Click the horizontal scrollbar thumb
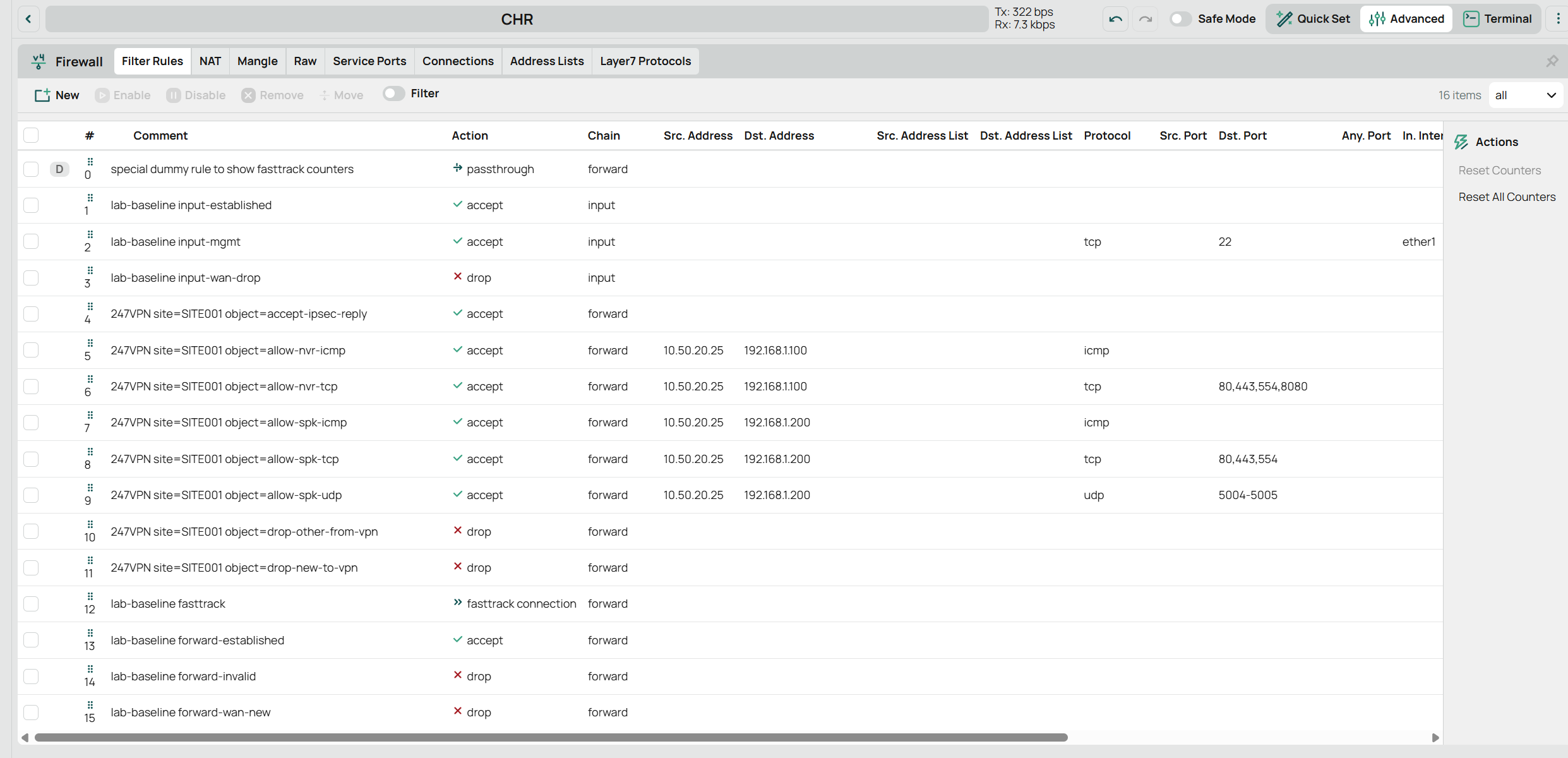The width and height of the screenshot is (1568, 758). (551, 738)
